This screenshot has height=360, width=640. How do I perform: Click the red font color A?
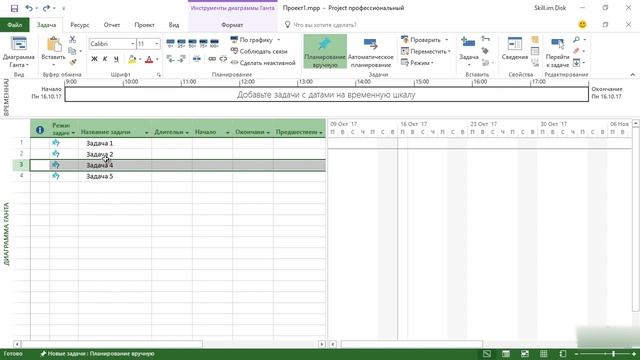click(x=149, y=59)
